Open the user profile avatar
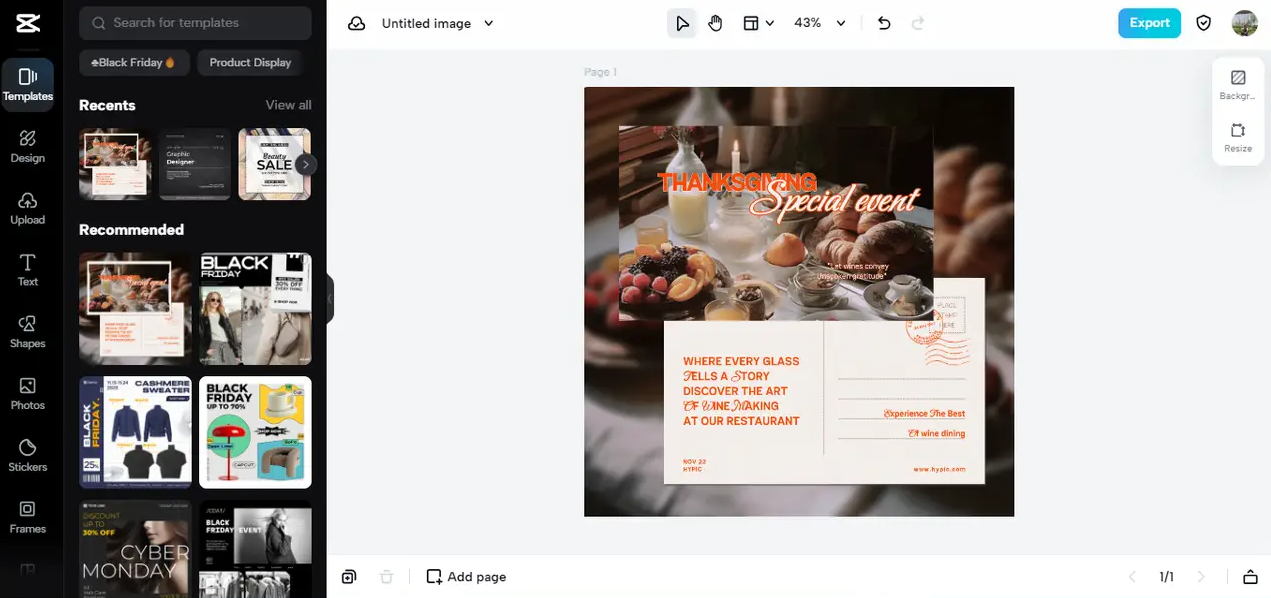The width and height of the screenshot is (1271, 598). [x=1244, y=23]
